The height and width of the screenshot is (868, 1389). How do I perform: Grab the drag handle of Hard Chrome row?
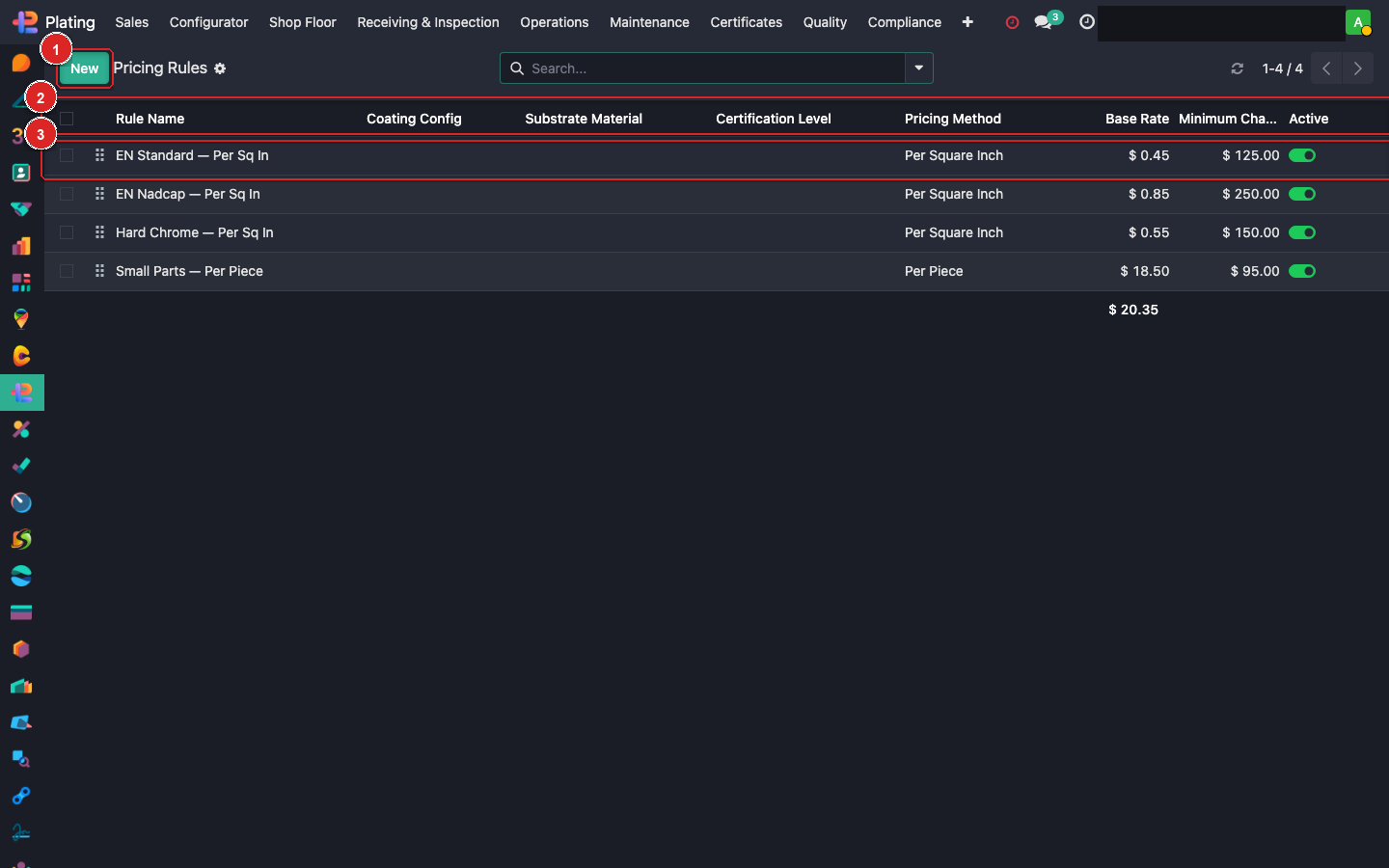99,232
